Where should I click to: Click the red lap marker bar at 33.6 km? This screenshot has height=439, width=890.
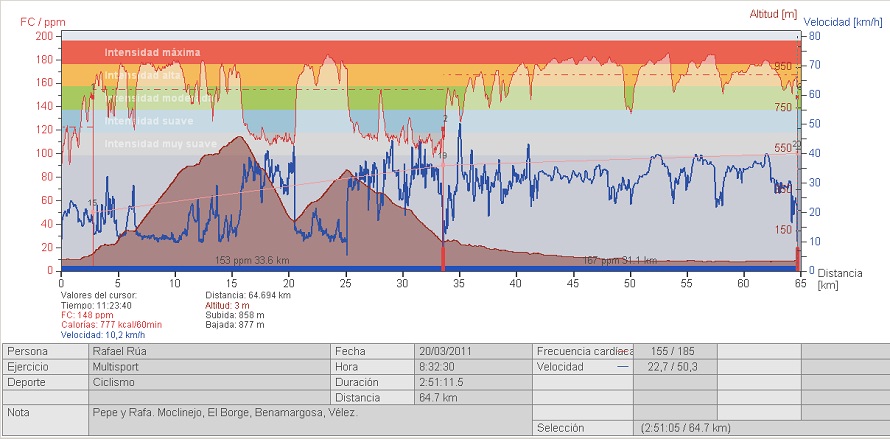click(443, 258)
